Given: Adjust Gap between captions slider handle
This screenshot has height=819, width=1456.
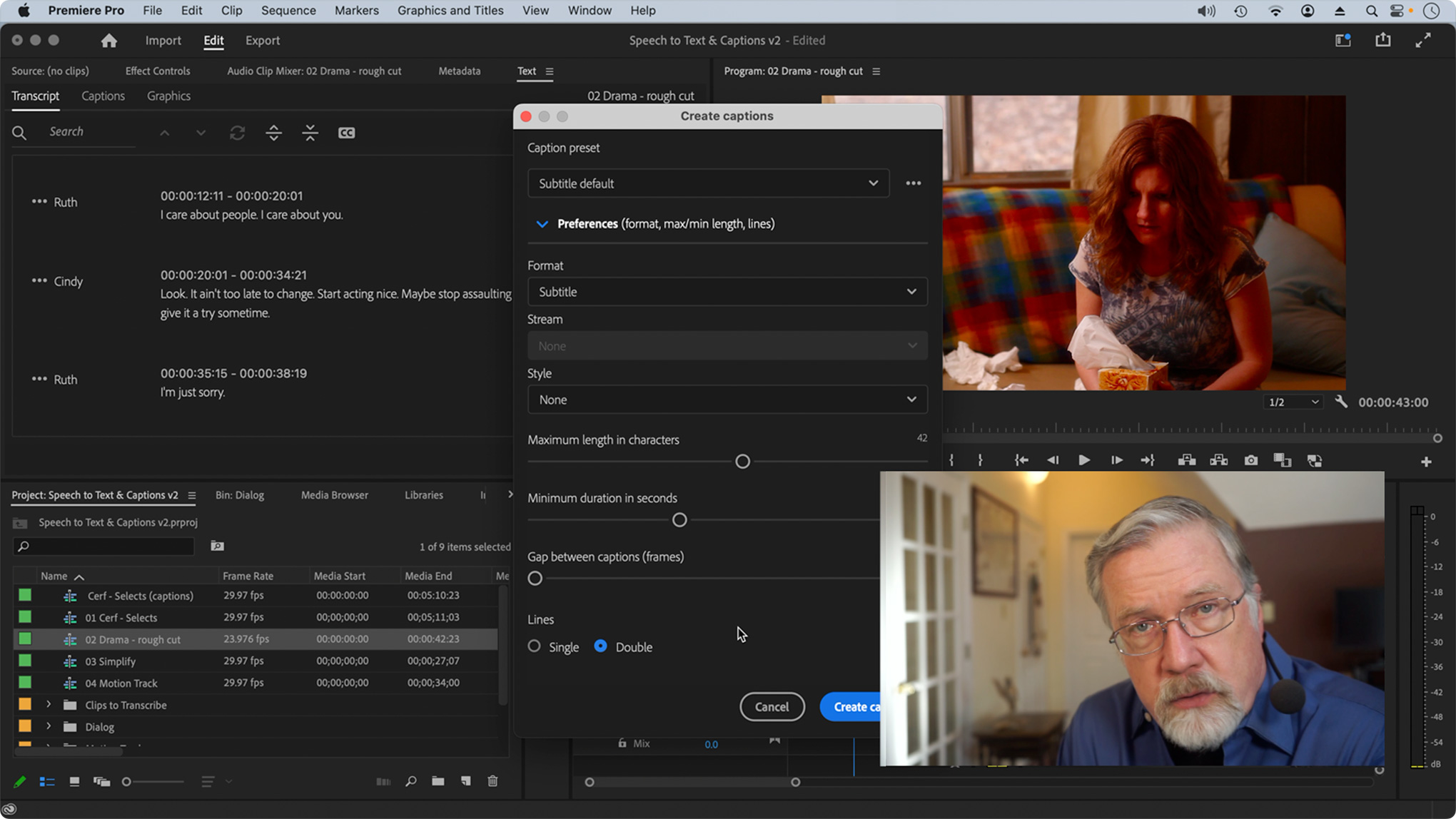Looking at the screenshot, I should click(x=535, y=579).
